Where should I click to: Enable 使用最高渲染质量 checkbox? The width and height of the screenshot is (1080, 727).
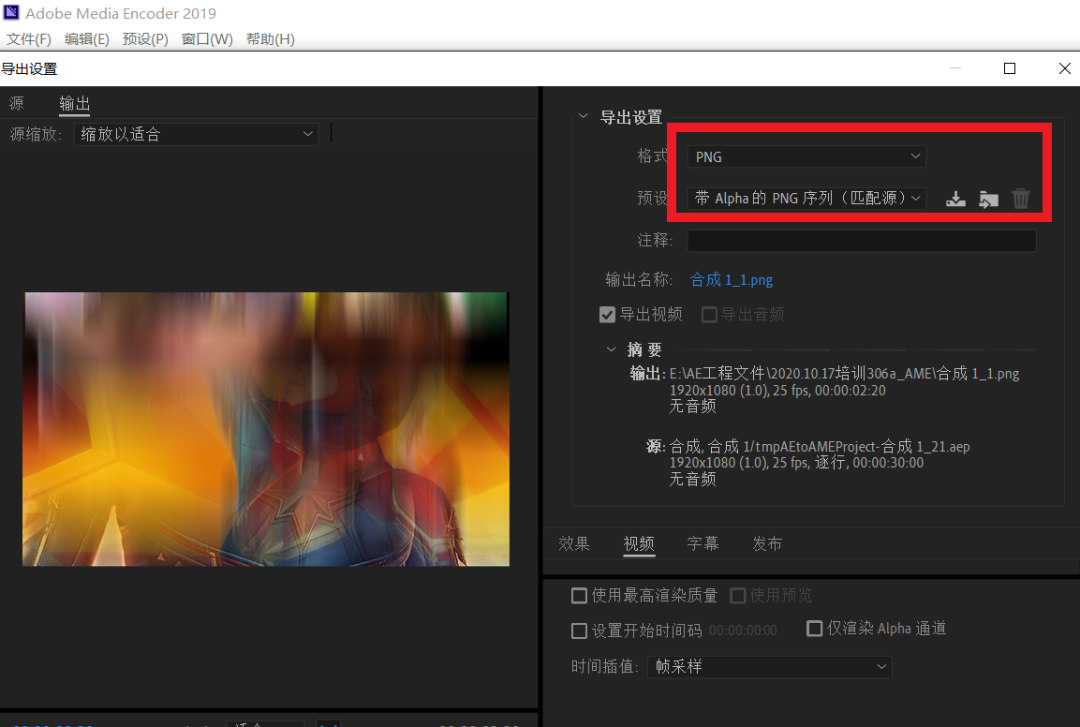(579, 595)
